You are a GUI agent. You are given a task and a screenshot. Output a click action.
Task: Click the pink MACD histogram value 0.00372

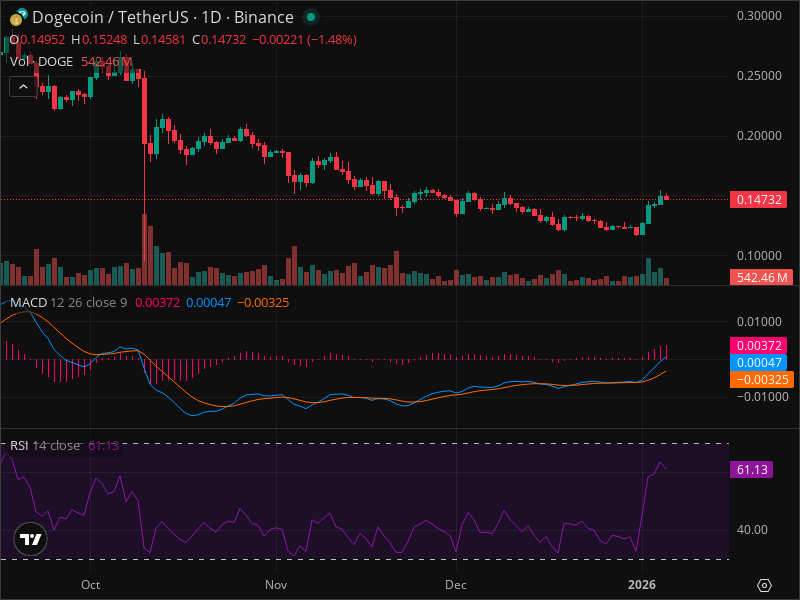click(758, 345)
